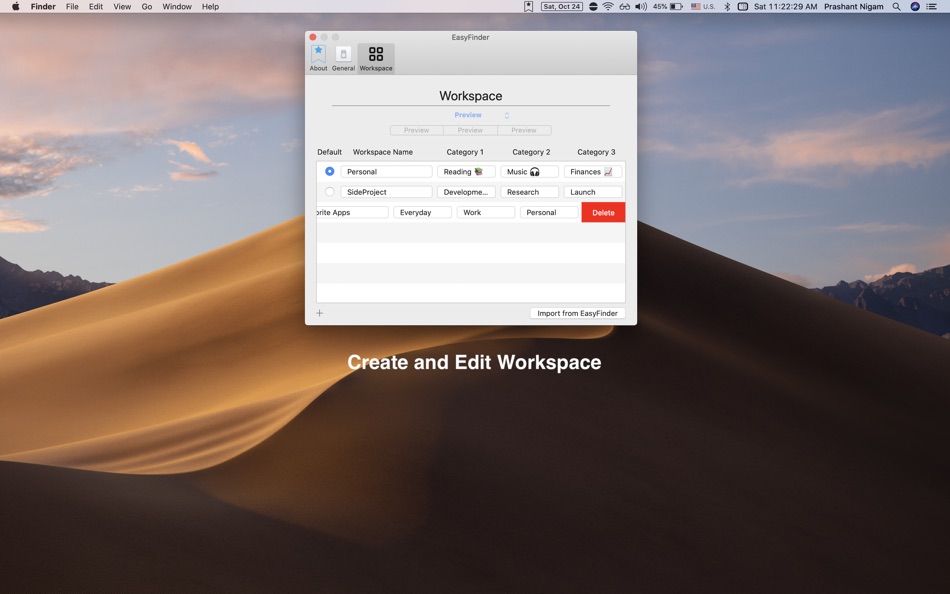950x594 pixels.
Task: Open the Edit menu
Action: (96, 7)
